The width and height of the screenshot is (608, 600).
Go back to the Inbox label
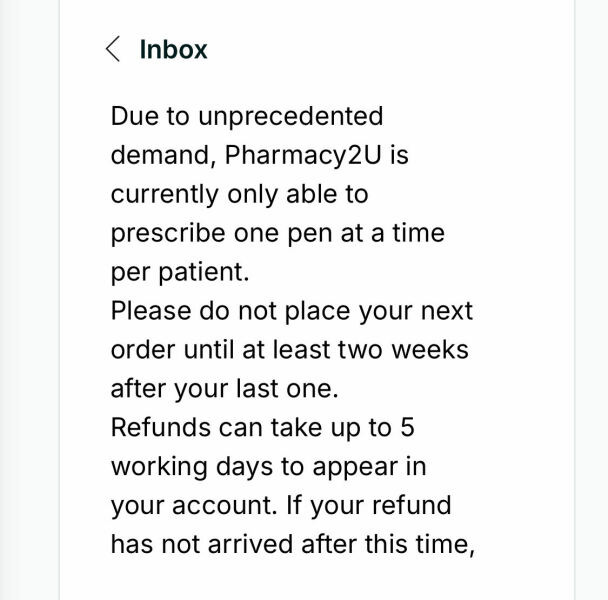173,49
